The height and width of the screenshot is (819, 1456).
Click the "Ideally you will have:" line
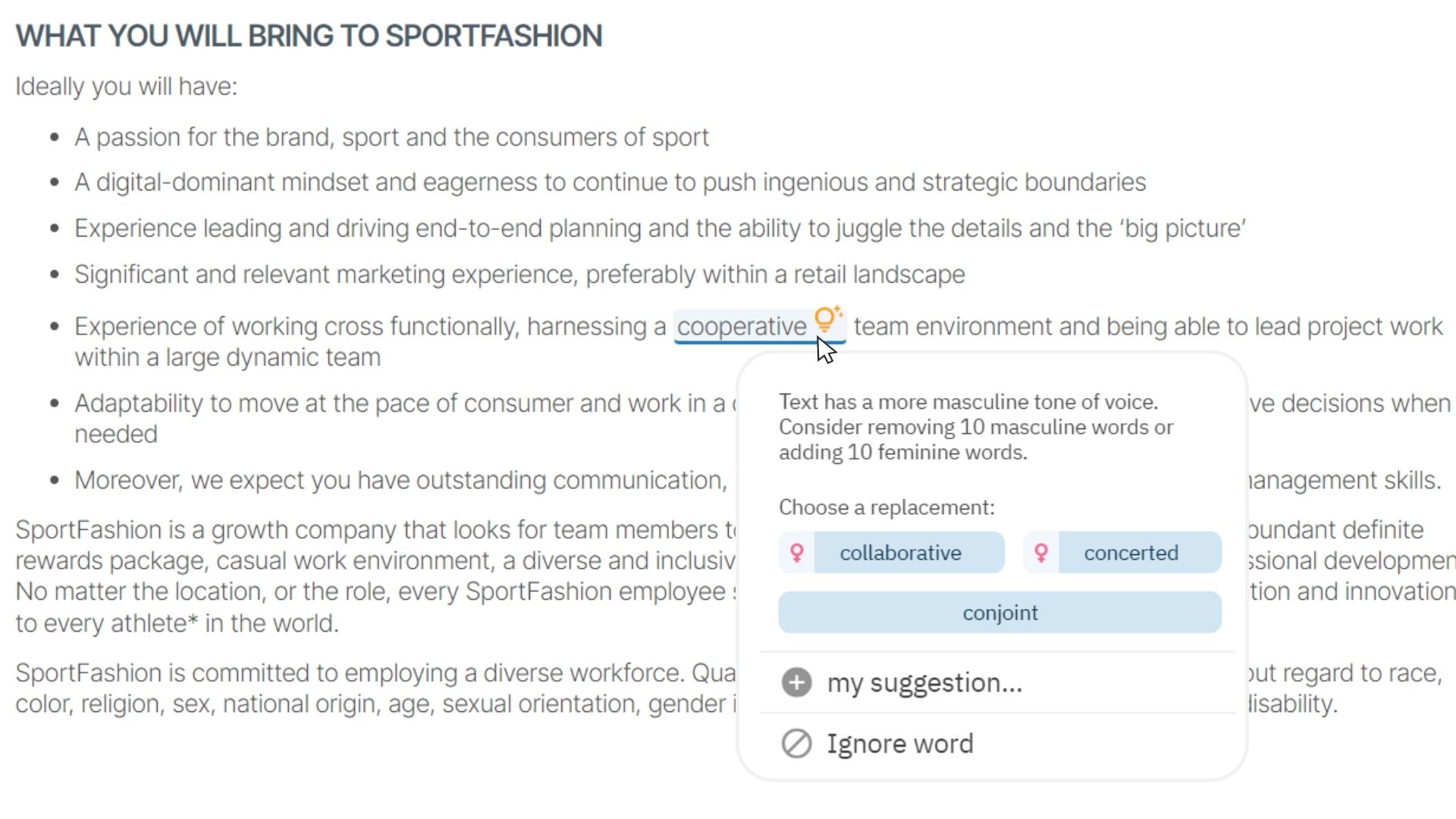coord(126,86)
